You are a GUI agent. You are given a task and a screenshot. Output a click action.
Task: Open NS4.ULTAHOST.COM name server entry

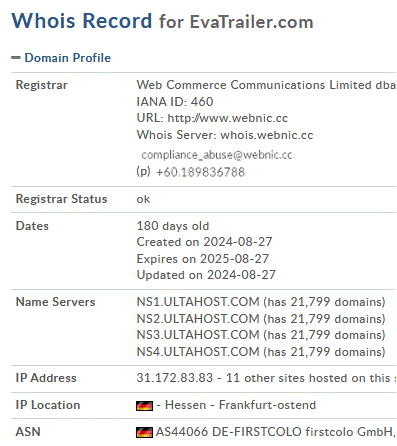click(x=198, y=352)
